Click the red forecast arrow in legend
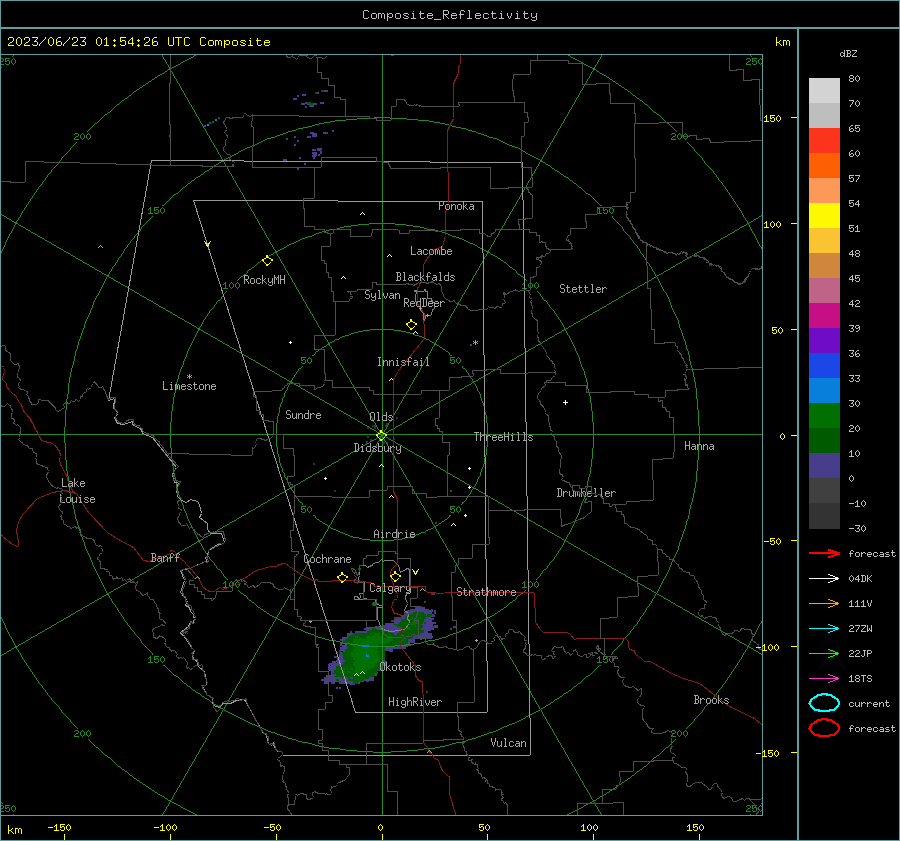 pos(824,553)
